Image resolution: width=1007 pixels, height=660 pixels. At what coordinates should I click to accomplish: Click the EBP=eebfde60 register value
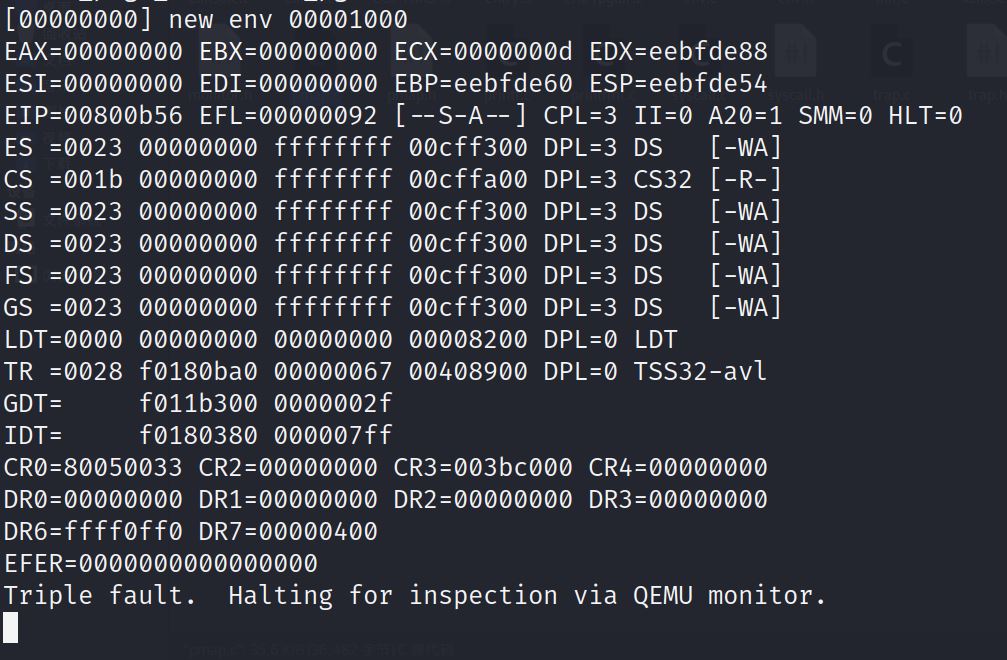coord(483,84)
